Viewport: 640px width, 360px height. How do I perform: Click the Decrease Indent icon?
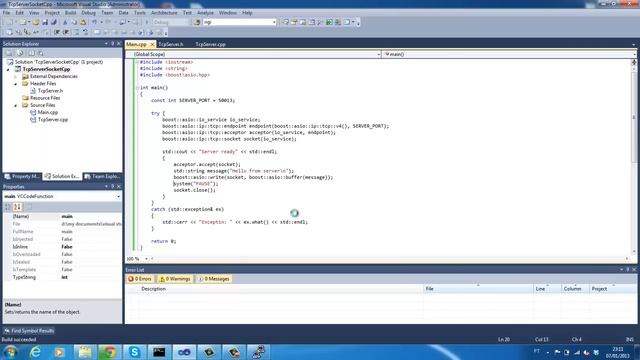[57, 32]
